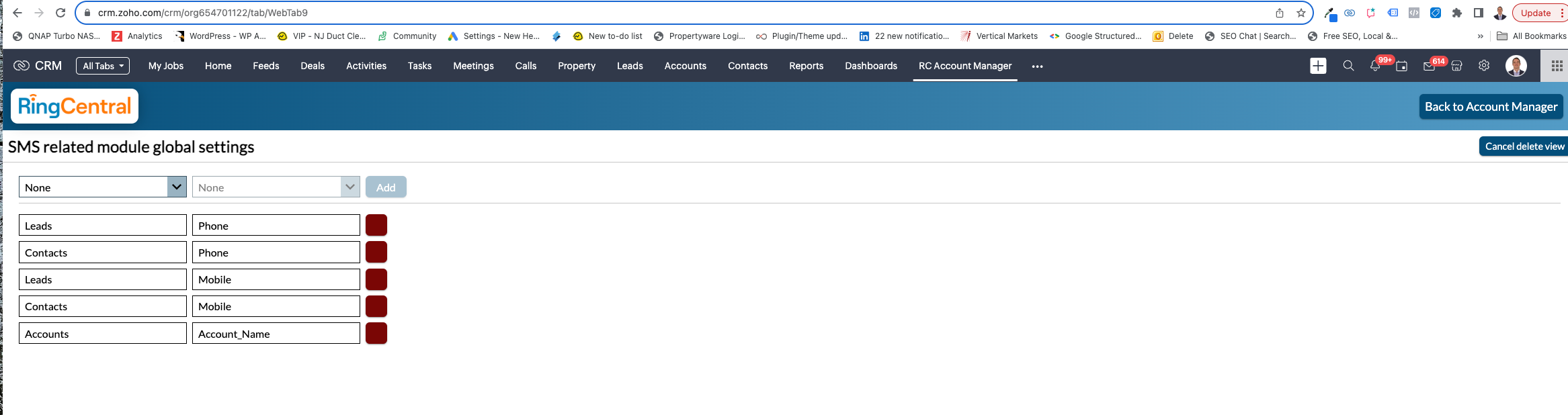
Task: Open the Google Structured bookmark
Action: 1096,36
